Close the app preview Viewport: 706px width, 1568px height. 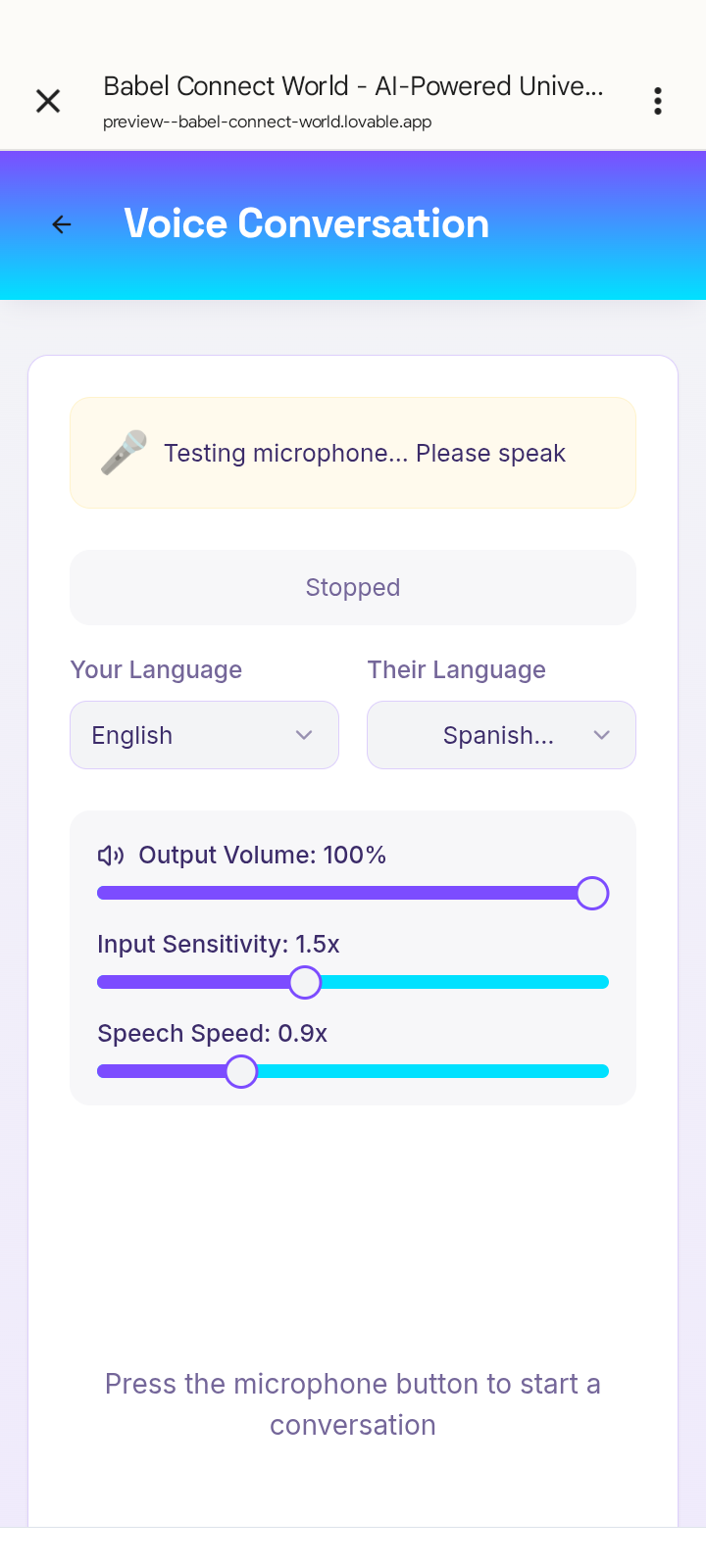coord(47,100)
